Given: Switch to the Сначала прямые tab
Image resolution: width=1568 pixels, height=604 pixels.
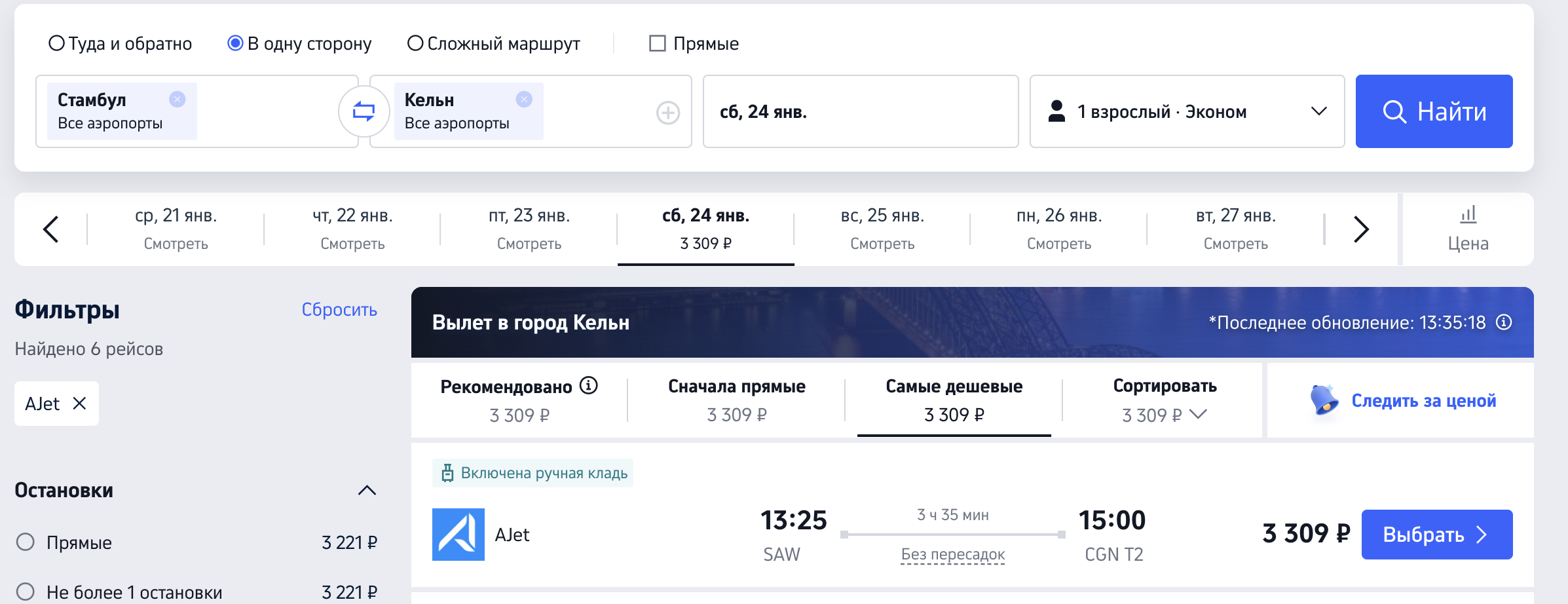Looking at the screenshot, I should click(736, 400).
